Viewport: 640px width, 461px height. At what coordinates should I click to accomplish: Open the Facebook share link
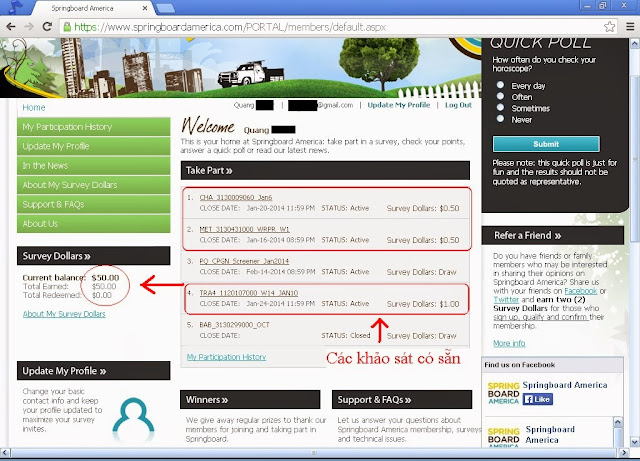tap(580, 291)
